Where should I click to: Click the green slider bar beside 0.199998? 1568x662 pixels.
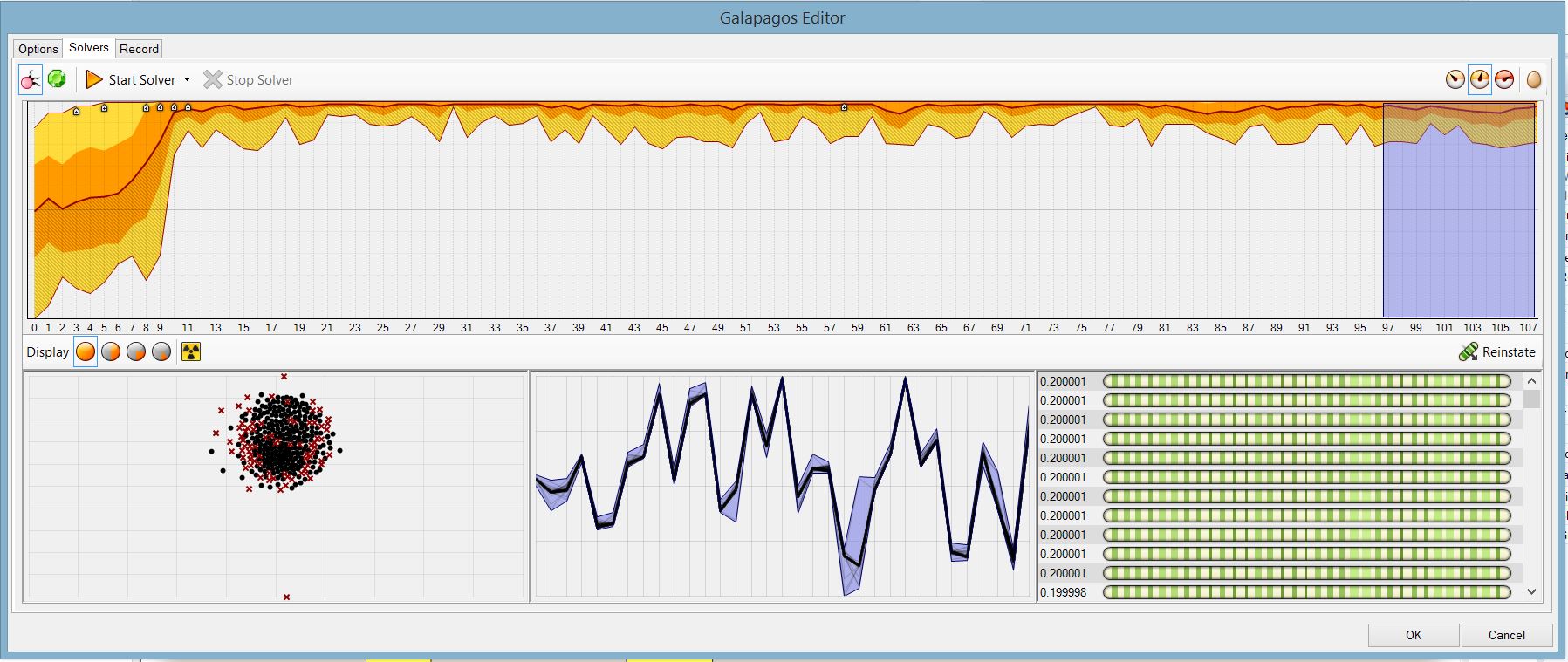(x=1307, y=592)
